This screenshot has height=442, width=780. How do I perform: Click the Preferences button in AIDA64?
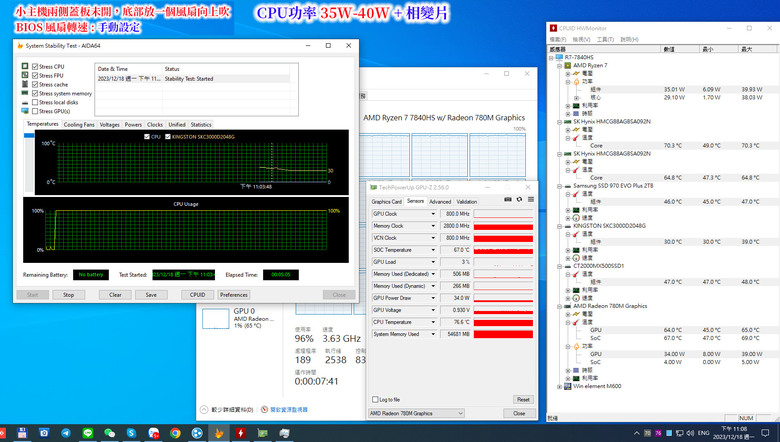point(233,295)
